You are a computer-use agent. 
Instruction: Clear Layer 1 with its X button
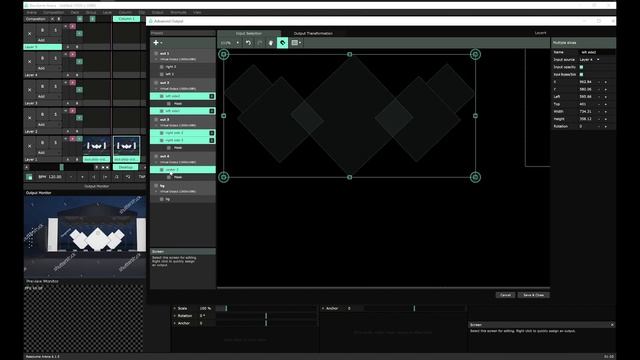[29, 147]
